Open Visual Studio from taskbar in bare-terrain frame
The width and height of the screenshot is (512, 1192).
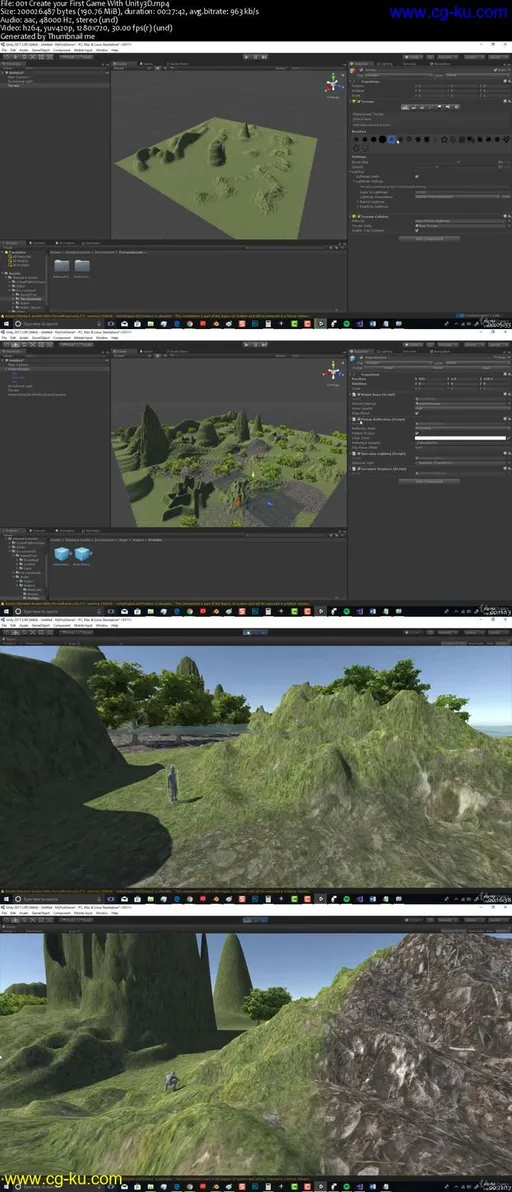click(359, 324)
